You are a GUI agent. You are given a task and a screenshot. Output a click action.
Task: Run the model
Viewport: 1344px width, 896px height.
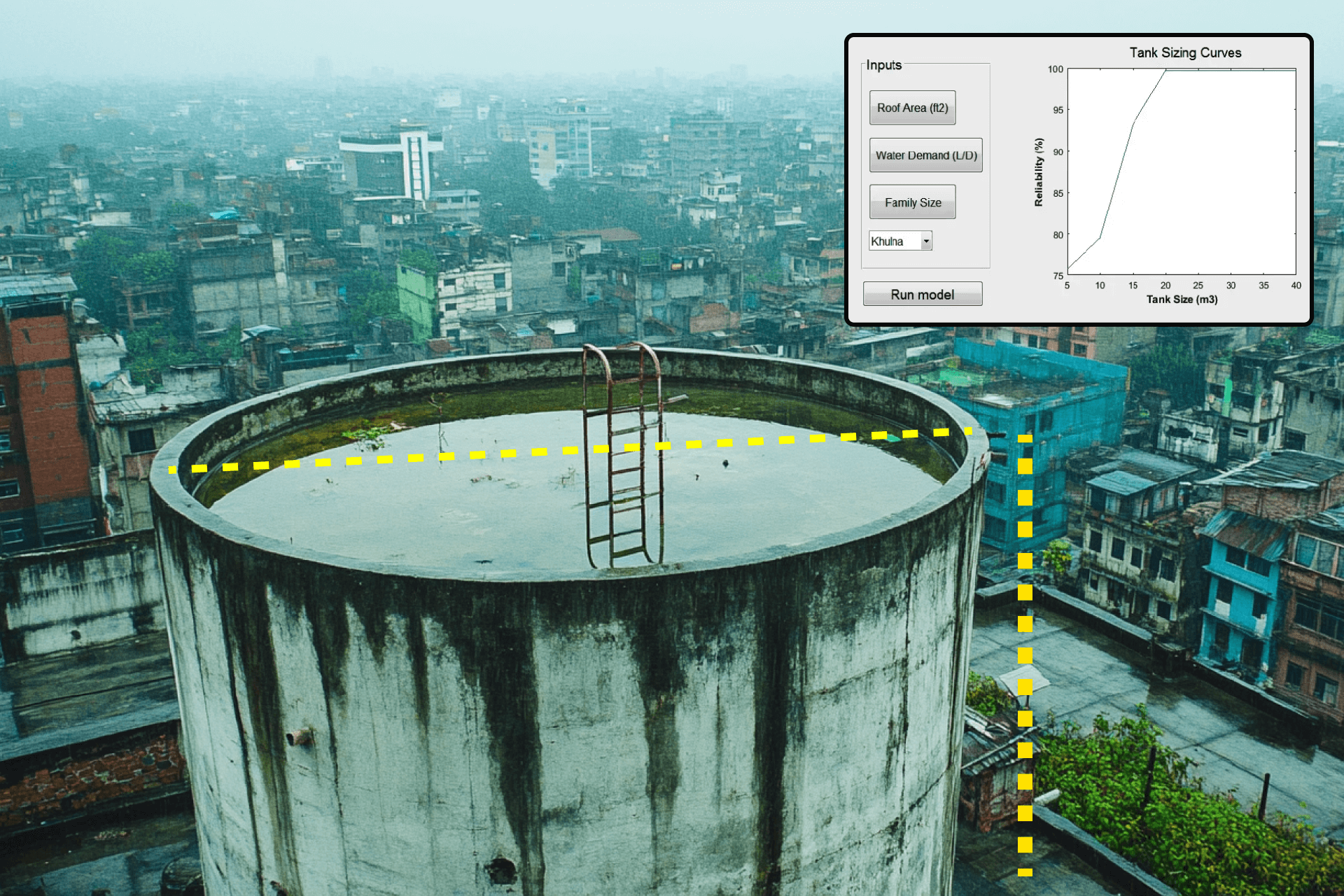coord(922,295)
